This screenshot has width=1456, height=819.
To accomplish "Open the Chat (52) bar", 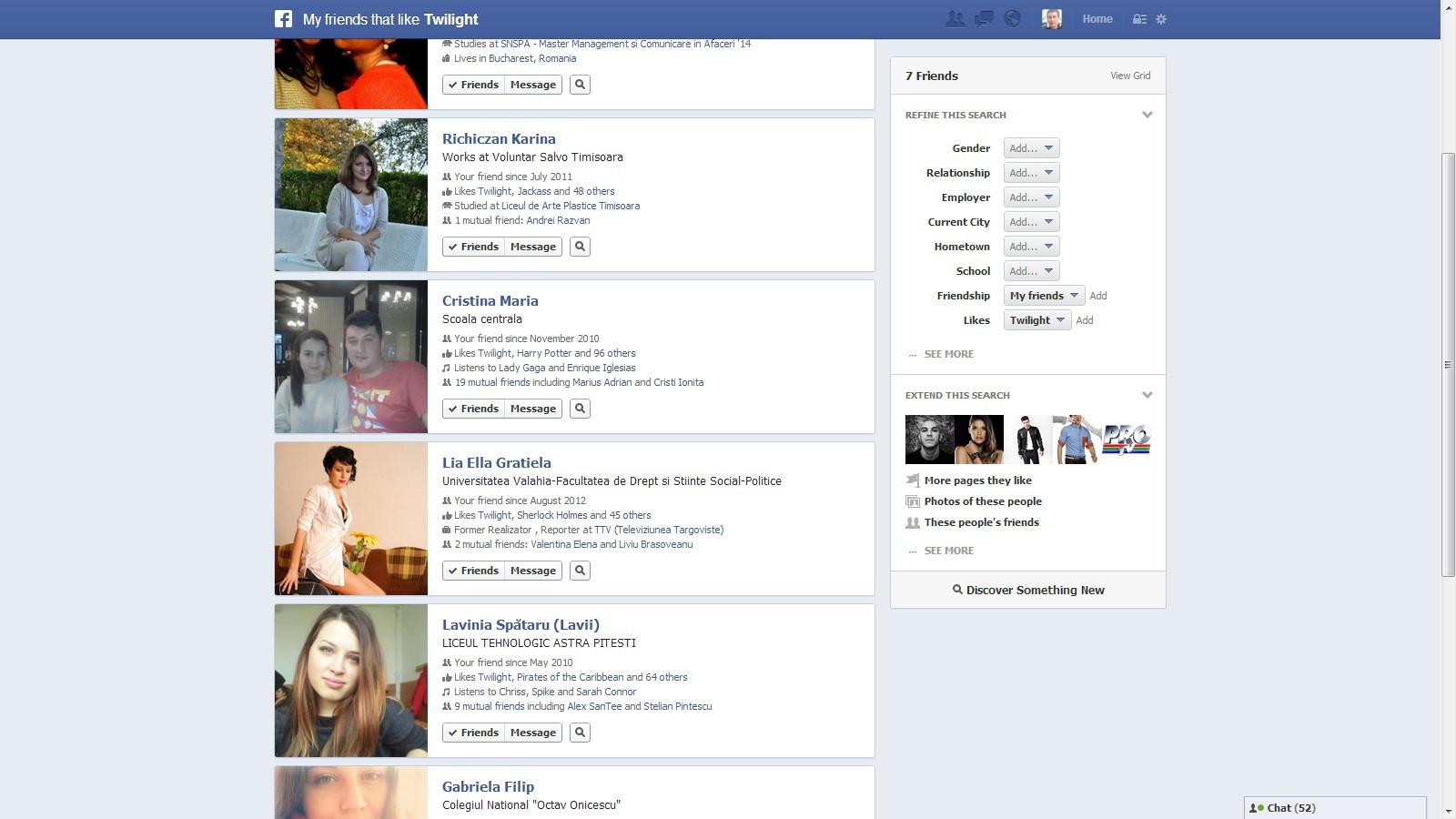I will click(x=1292, y=807).
